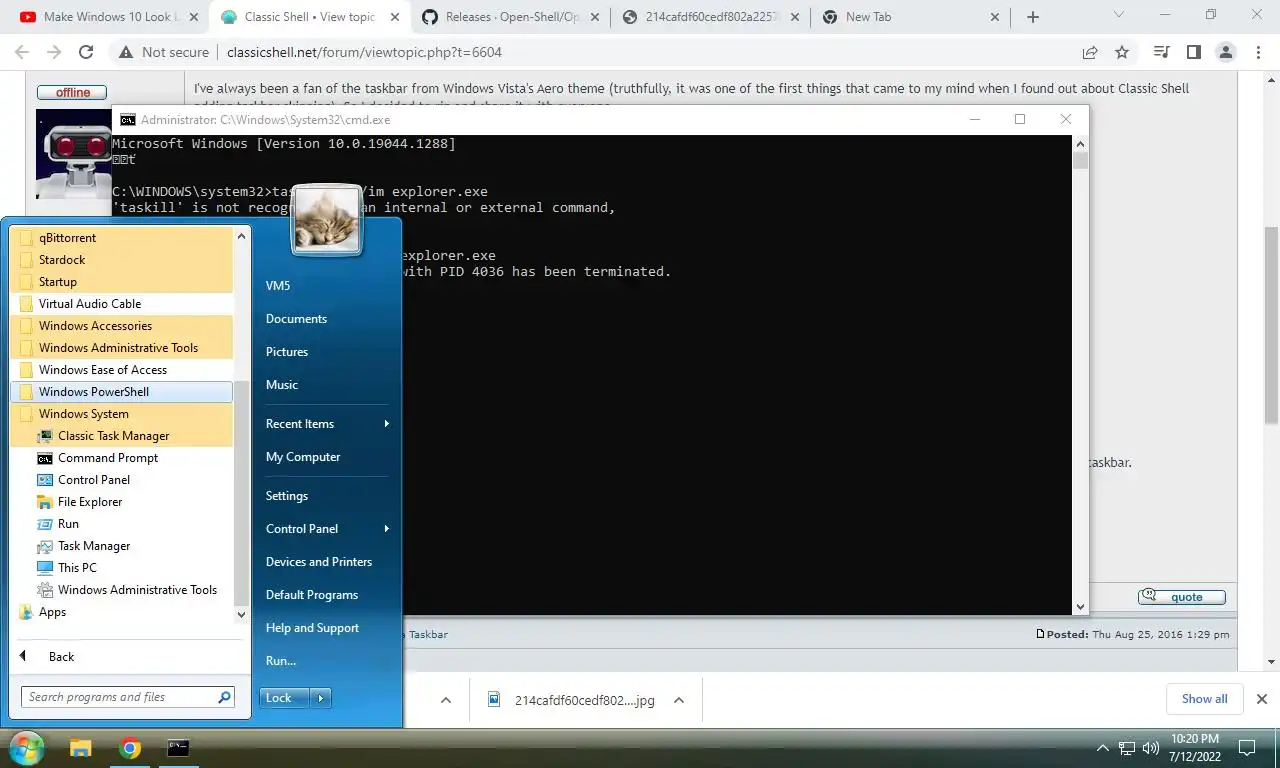Go back in Chrome
1280x768 pixels.
tap(22, 52)
